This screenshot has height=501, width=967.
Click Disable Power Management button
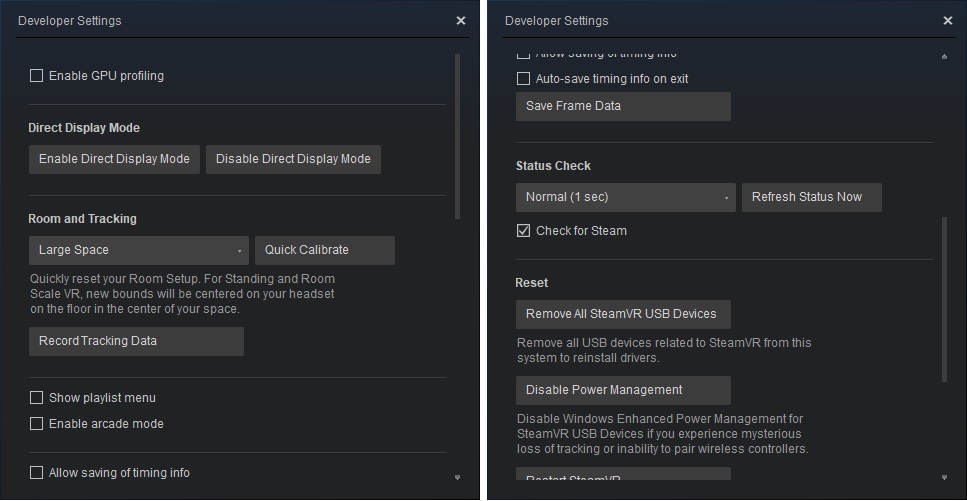tap(623, 391)
